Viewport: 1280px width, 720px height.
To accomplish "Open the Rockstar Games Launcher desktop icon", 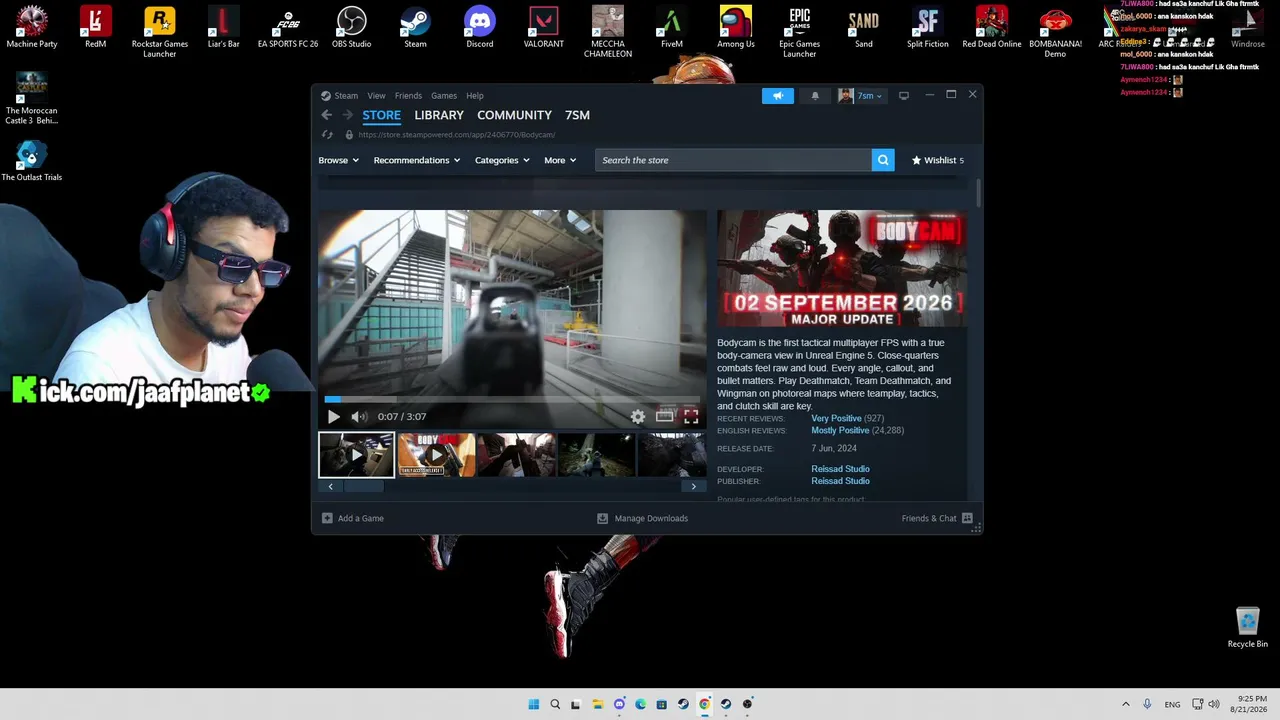I will (160, 32).
